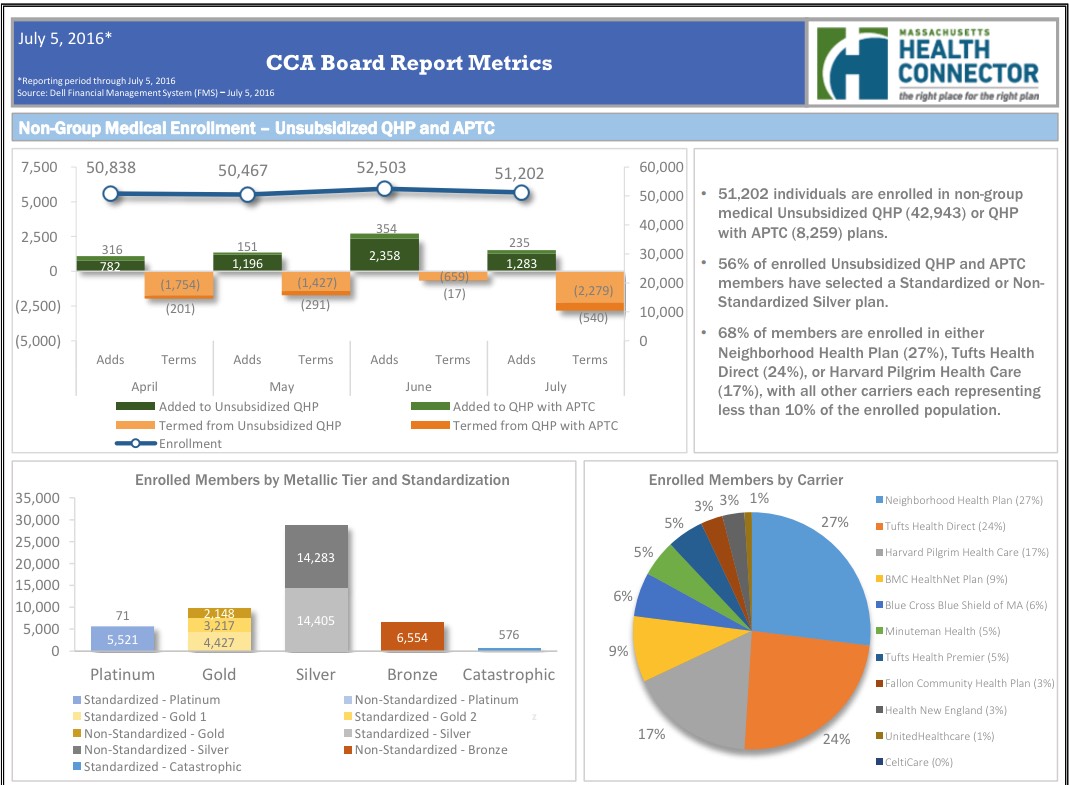Click the July enrollment marker labeled 51,202
Screen dimensions: 1070x785
(520, 193)
